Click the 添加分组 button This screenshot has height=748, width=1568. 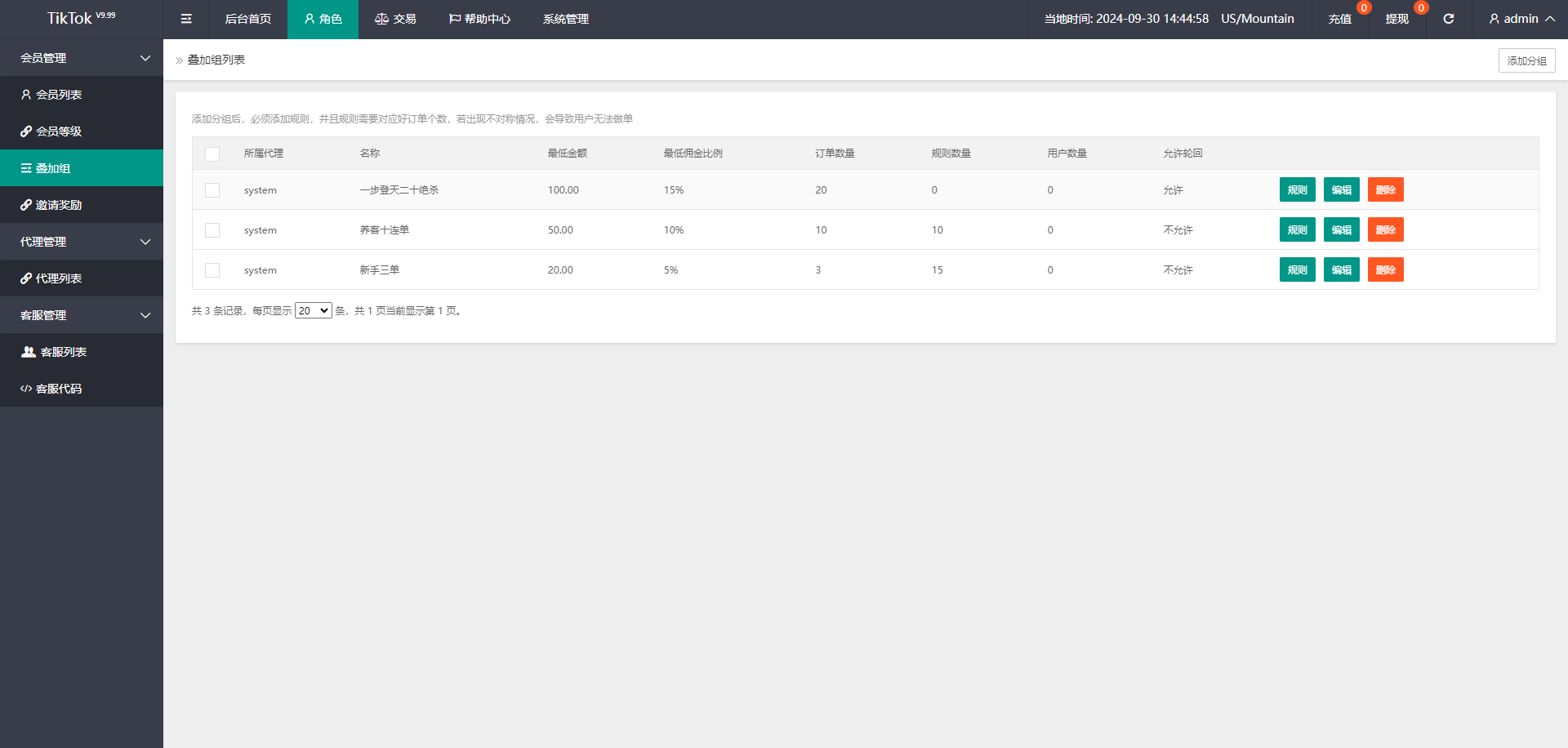pyautogui.click(x=1526, y=60)
